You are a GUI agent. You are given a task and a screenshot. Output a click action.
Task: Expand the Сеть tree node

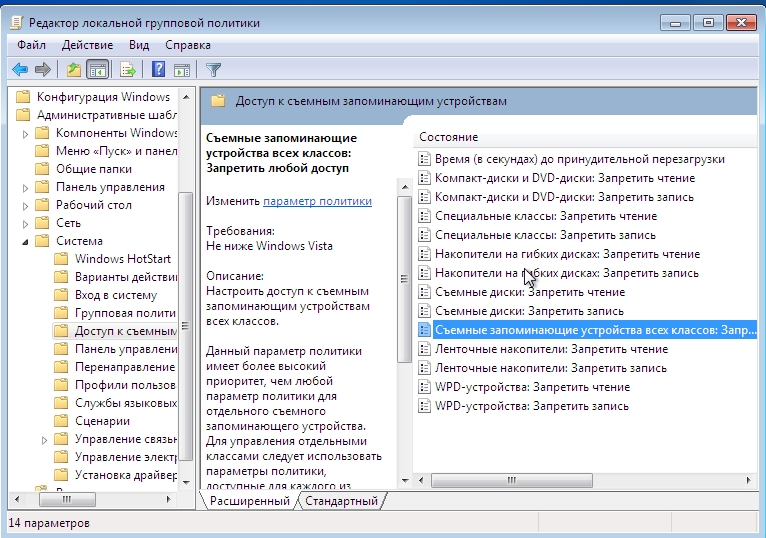click(25, 224)
